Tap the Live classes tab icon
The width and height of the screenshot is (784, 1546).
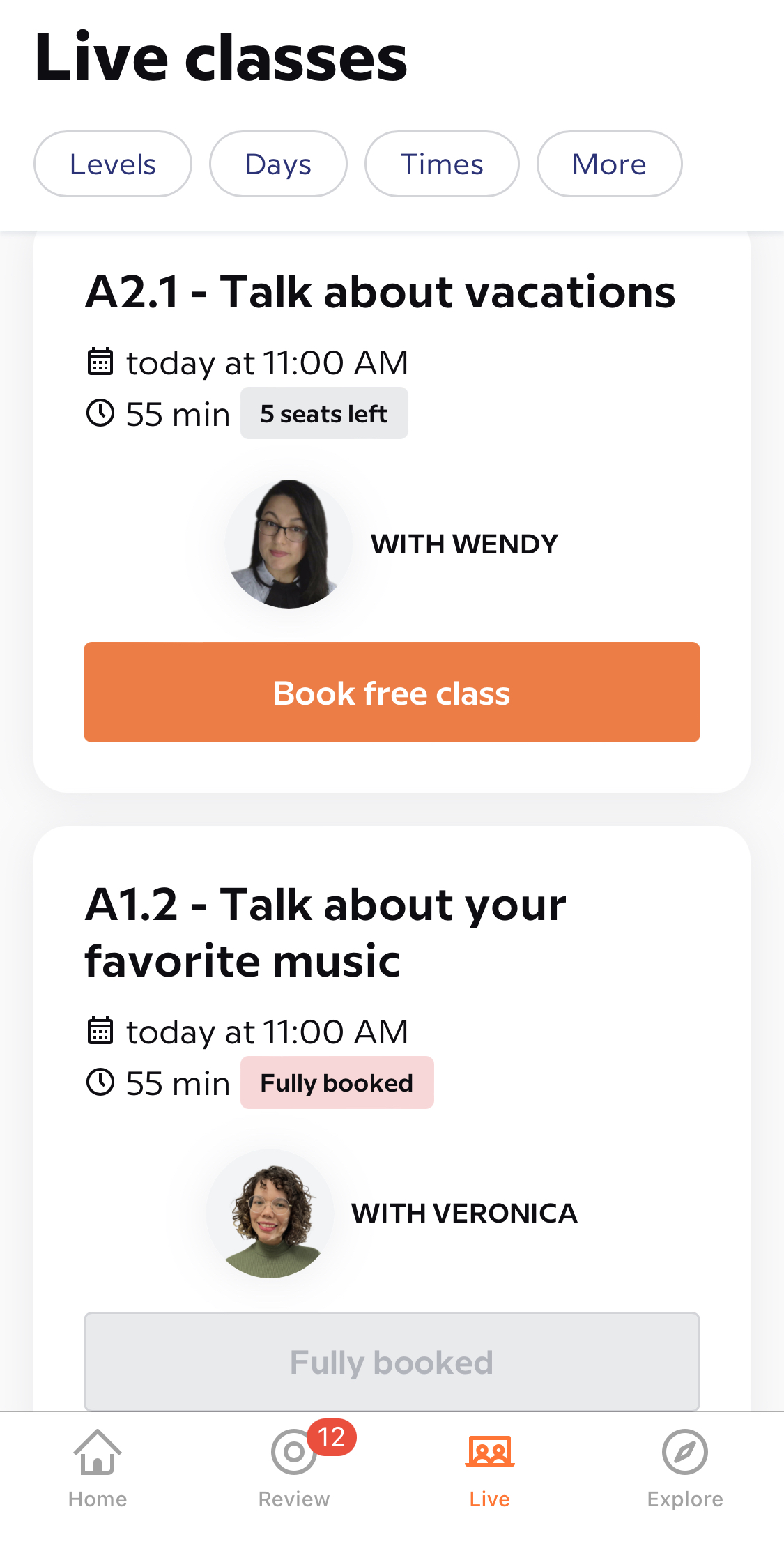[x=489, y=1453]
